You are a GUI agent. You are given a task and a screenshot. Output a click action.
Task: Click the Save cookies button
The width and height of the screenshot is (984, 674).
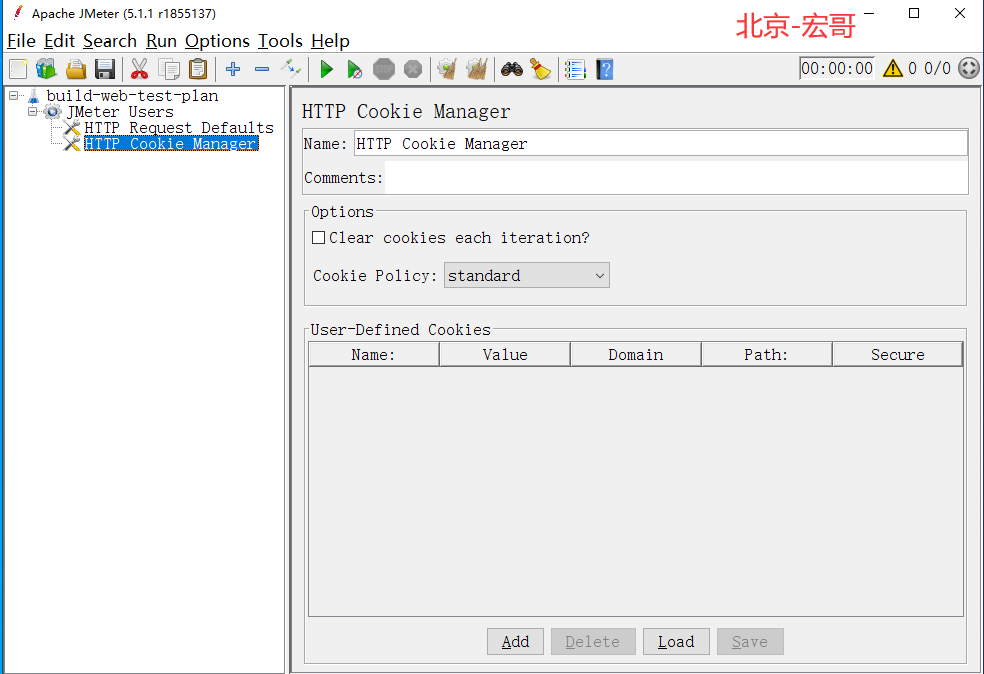750,641
